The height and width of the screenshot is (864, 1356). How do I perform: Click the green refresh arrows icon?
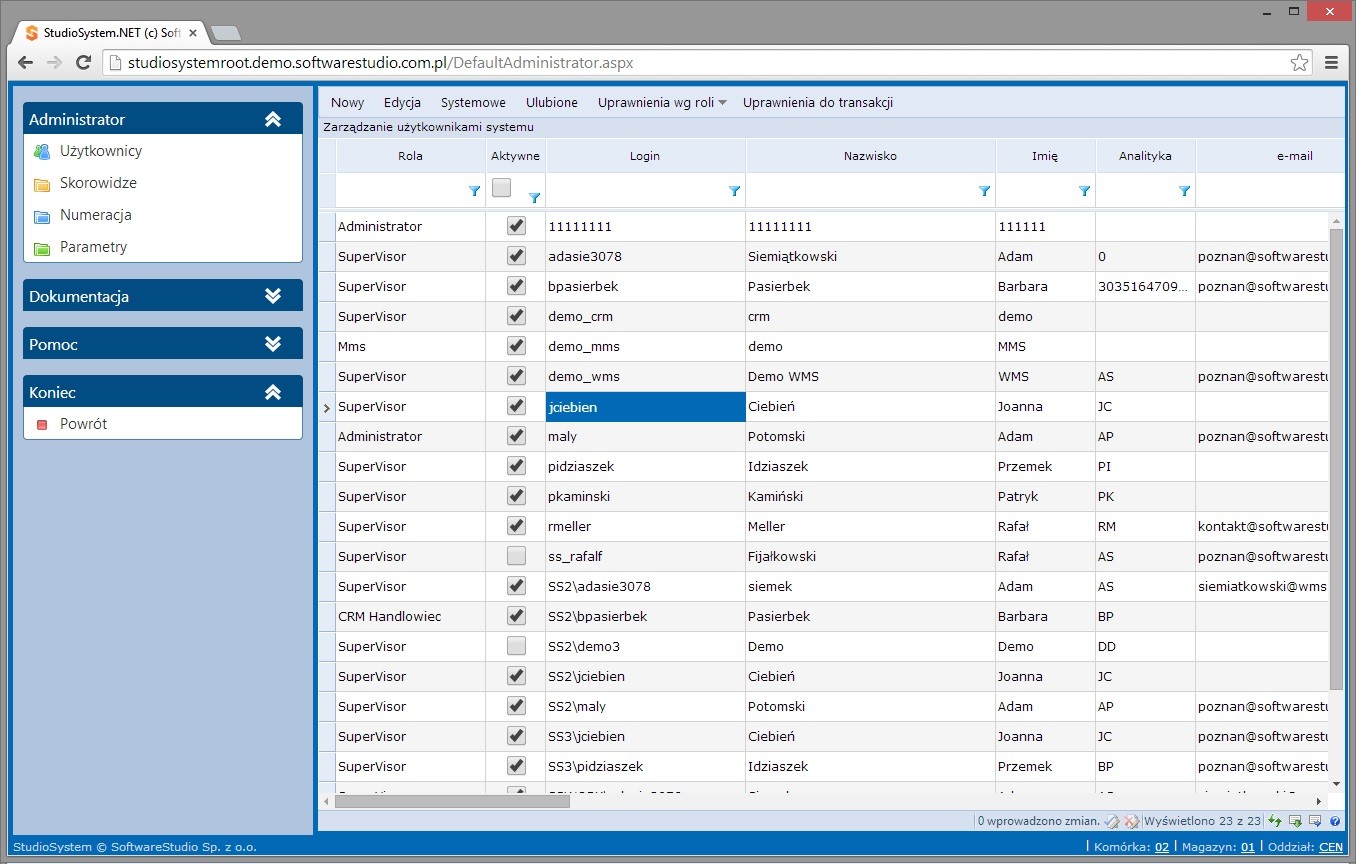click(1275, 821)
